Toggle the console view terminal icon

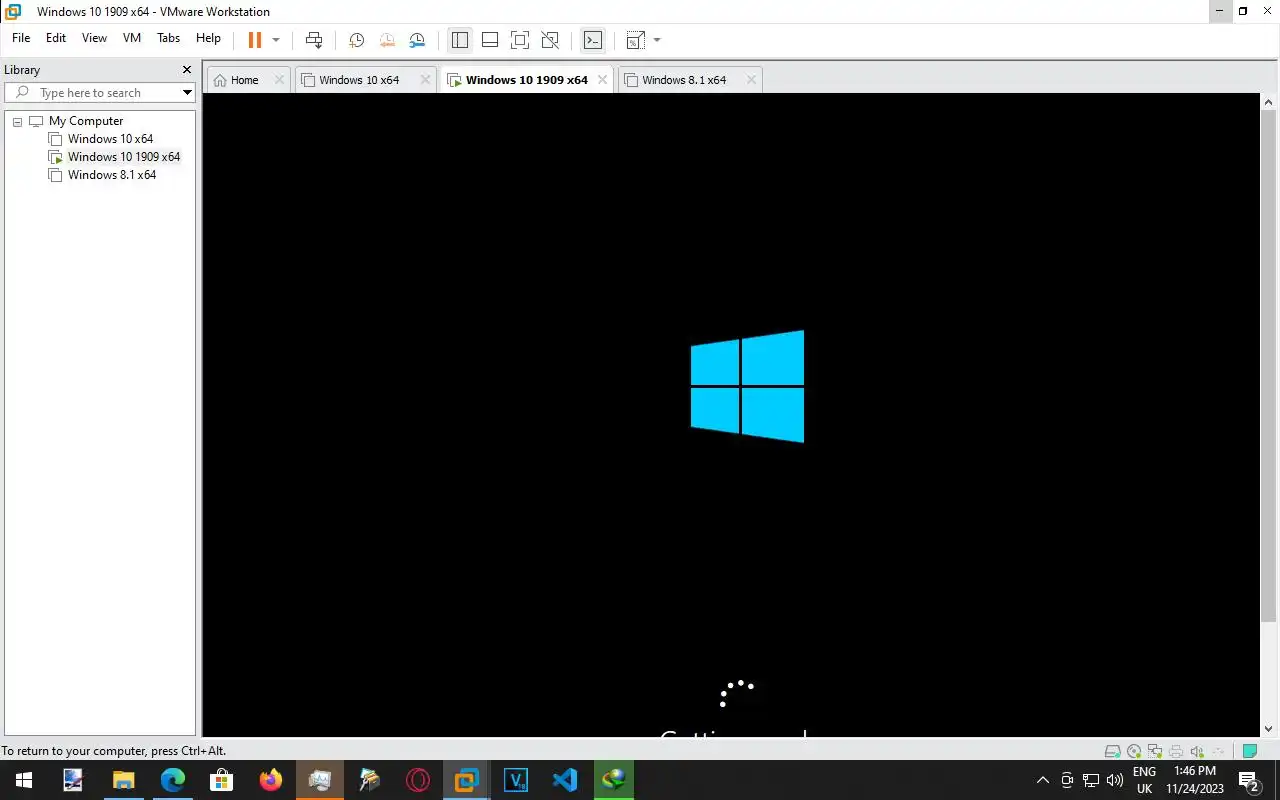coord(593,40)
